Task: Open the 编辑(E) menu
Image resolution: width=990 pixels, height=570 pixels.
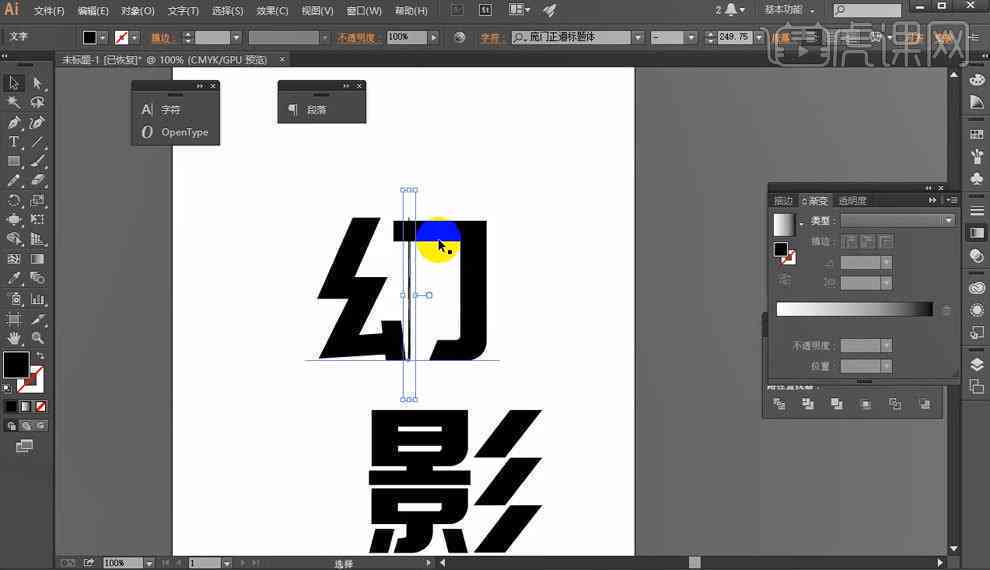Action: tap(93, 11)
